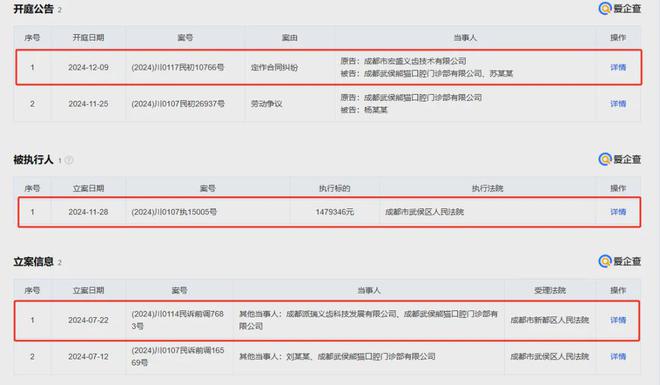Screen dimensions: 660x385
Task: Click the 爱企查 logo beside 立案信息
Action: 620,261
